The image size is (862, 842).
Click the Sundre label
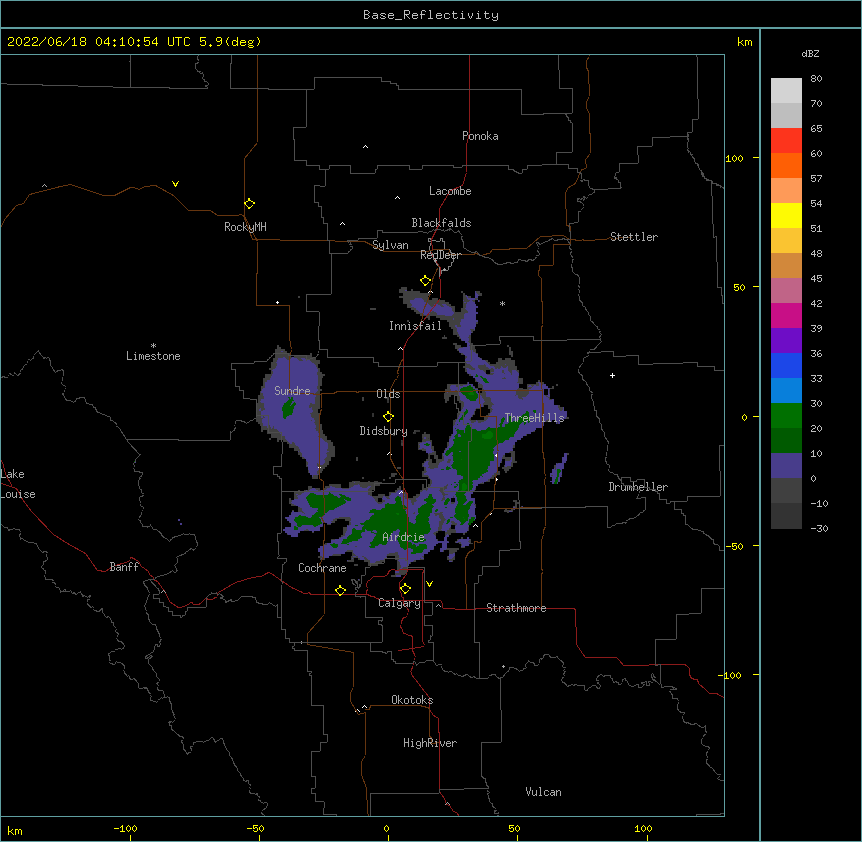pos(292,391)
